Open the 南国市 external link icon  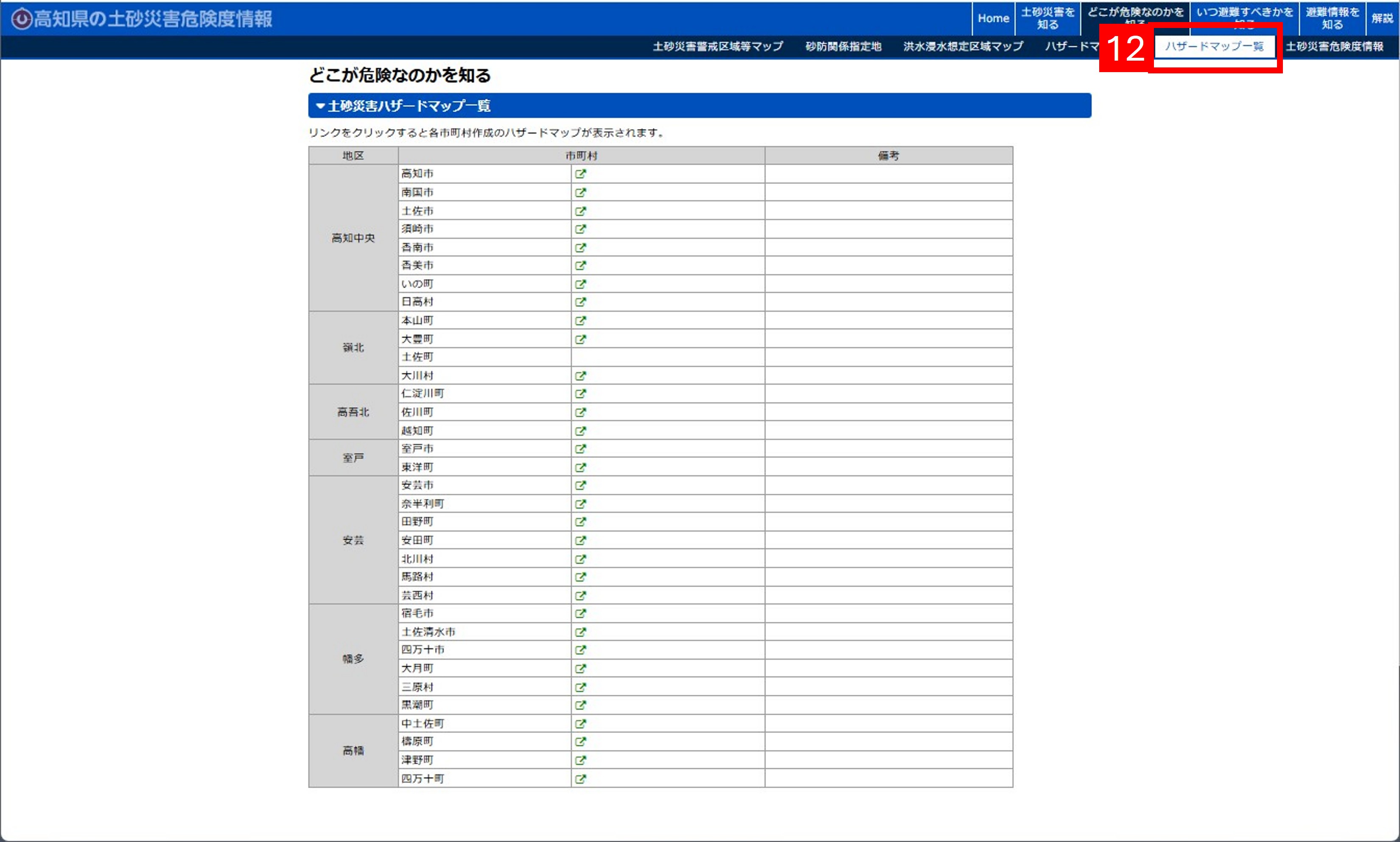tap(580, 192)
